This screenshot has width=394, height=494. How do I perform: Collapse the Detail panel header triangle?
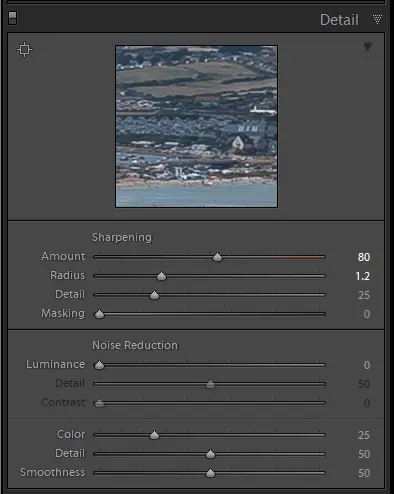pyautogui.click(x=377, y=19)
